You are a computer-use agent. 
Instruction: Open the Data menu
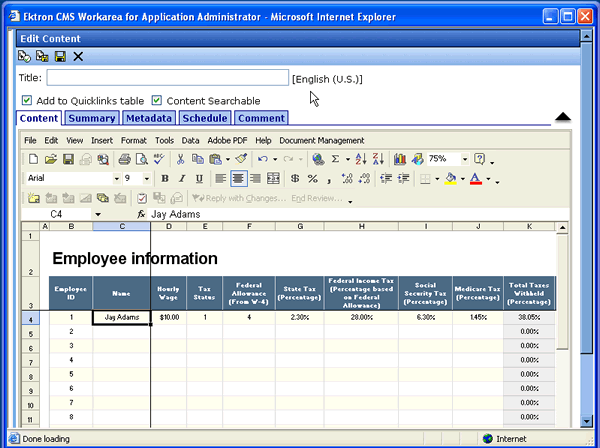[190, 140]
